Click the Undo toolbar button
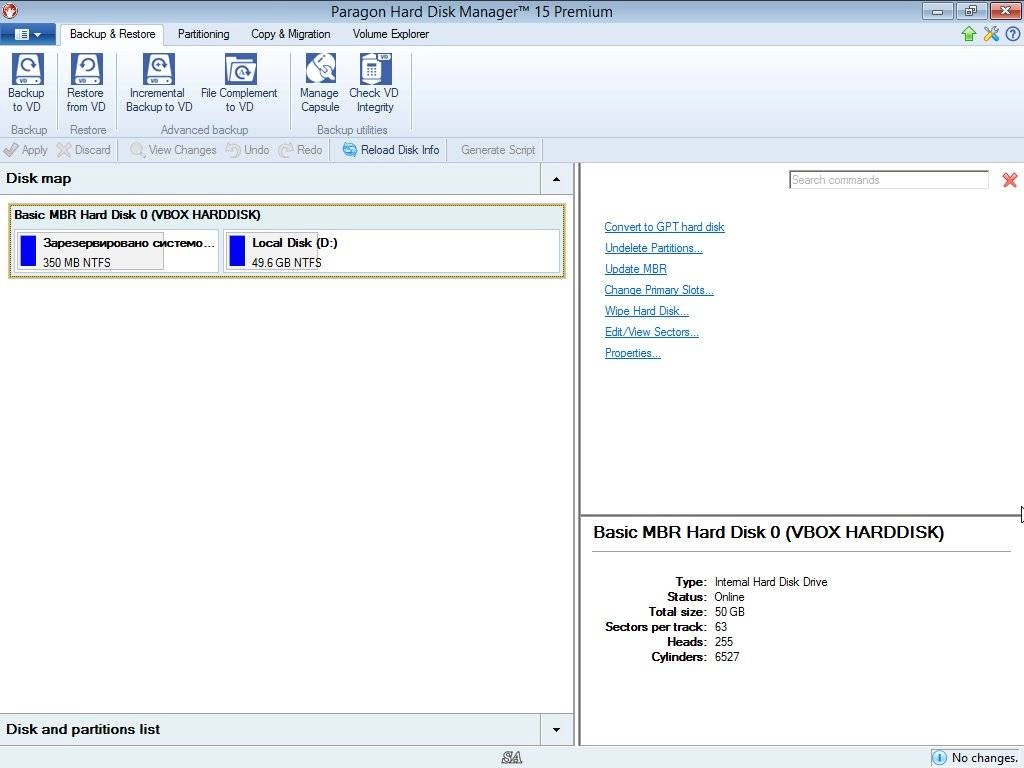 pos(248,150)
